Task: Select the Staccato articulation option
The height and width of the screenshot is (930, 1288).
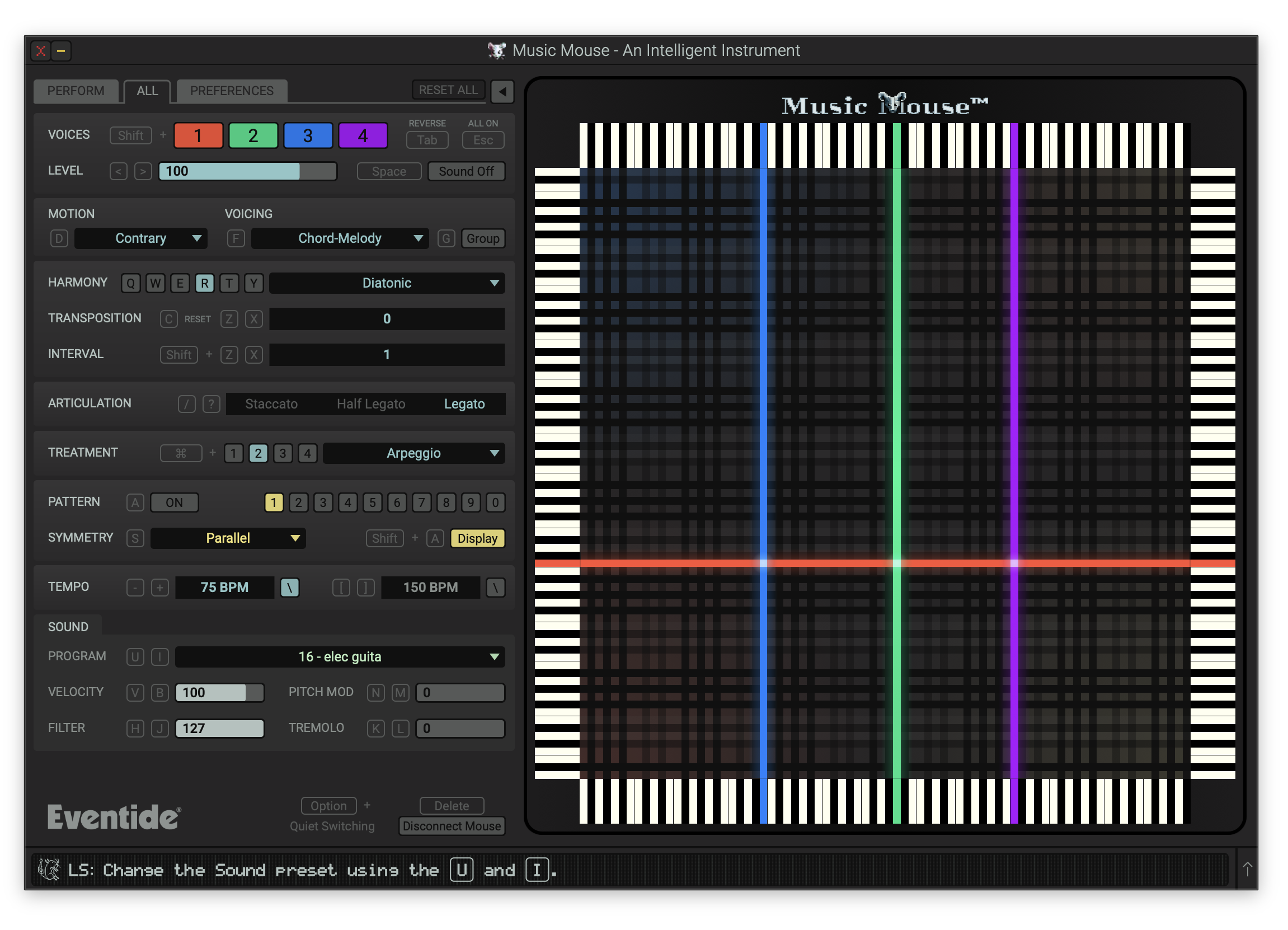Action: click(271, 405)
